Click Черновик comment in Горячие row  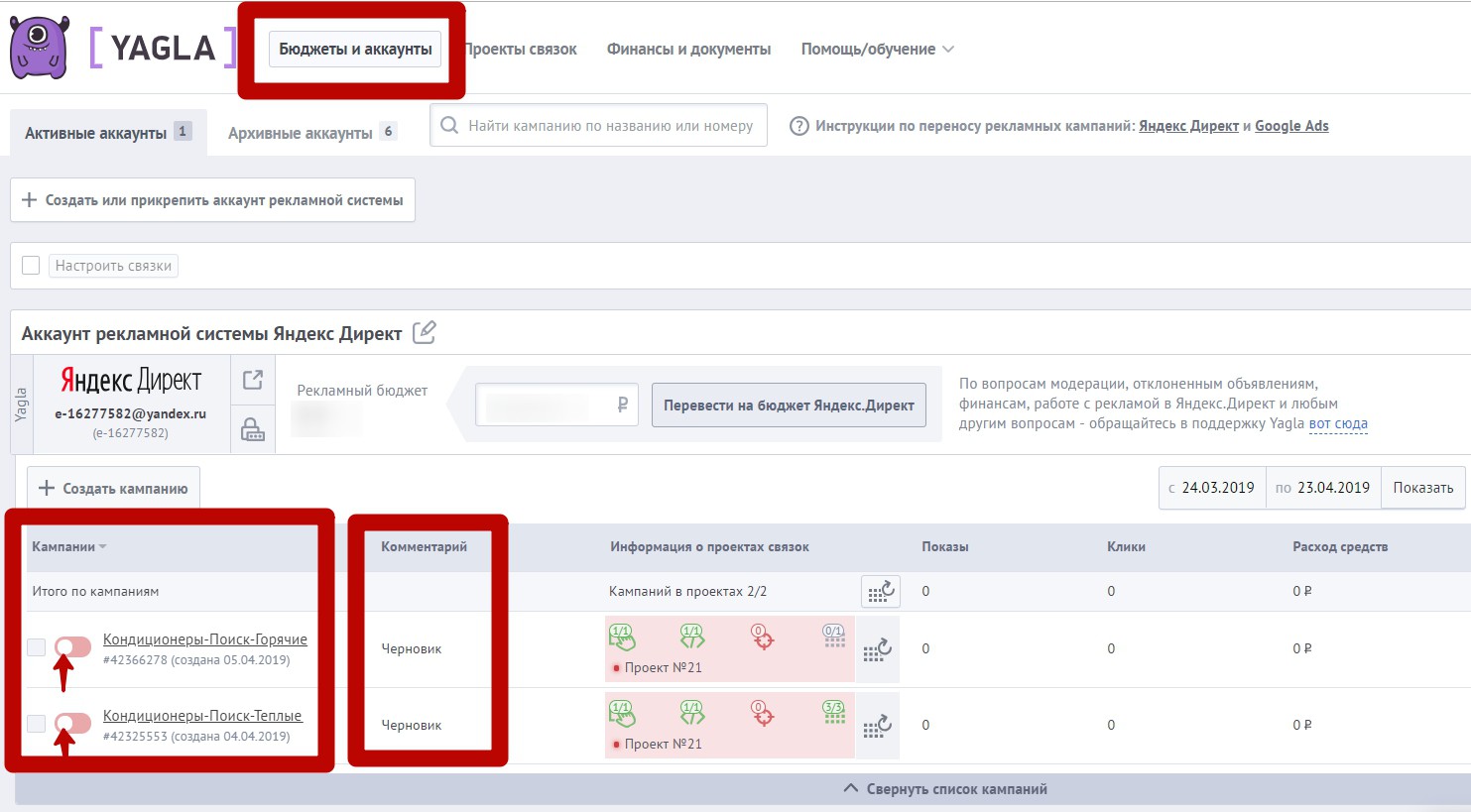tap(412, 649)
